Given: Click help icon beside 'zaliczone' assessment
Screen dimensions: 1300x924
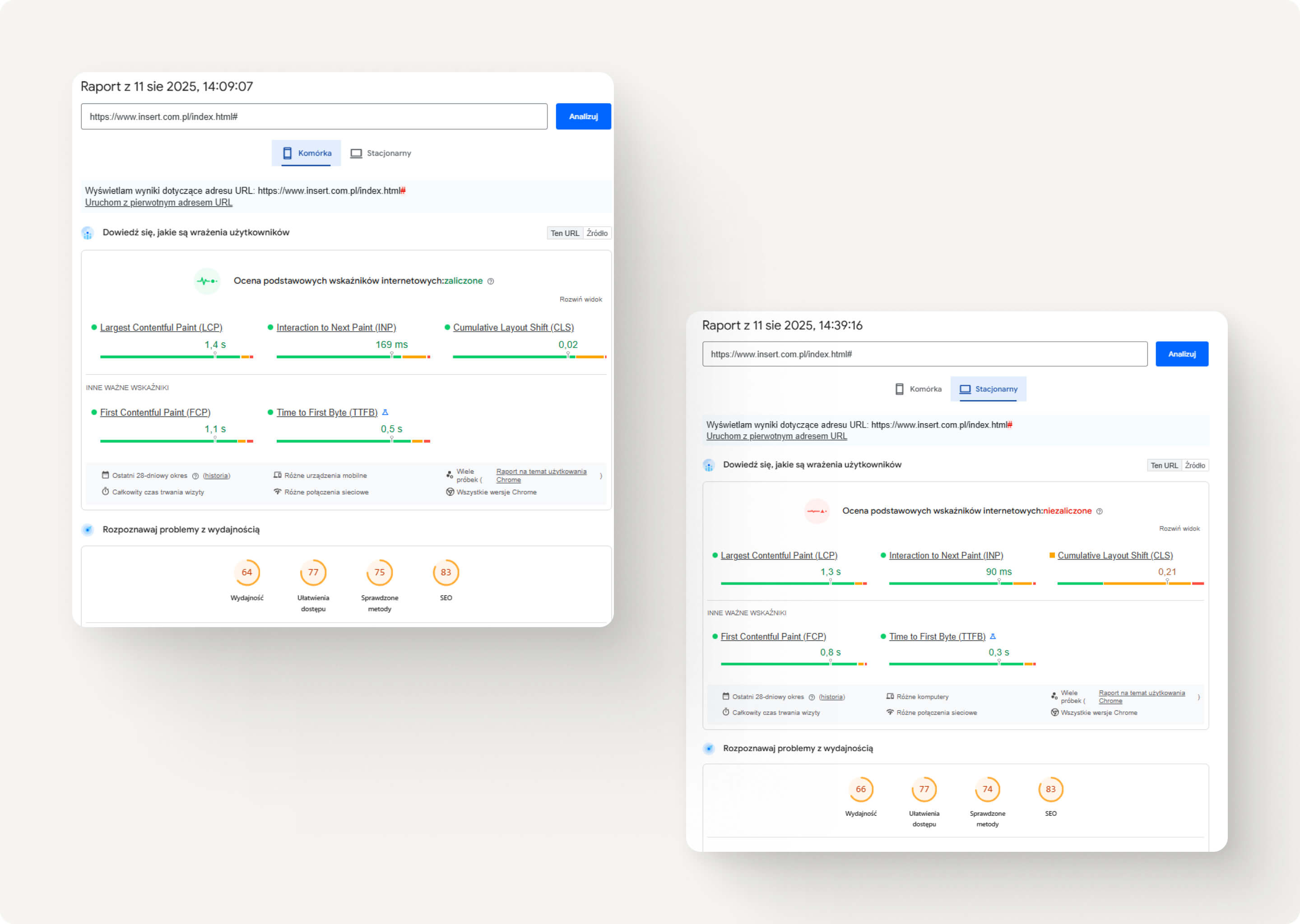Looking at the screenshot, I should 491,281.
